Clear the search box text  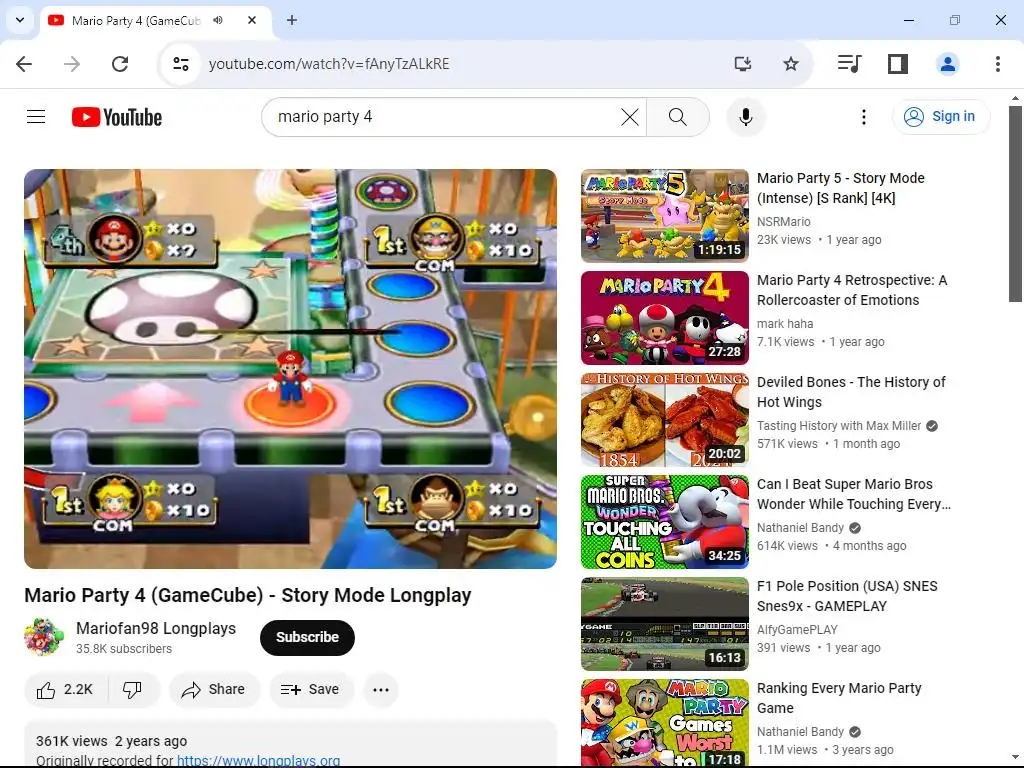(x=630, y=117)
